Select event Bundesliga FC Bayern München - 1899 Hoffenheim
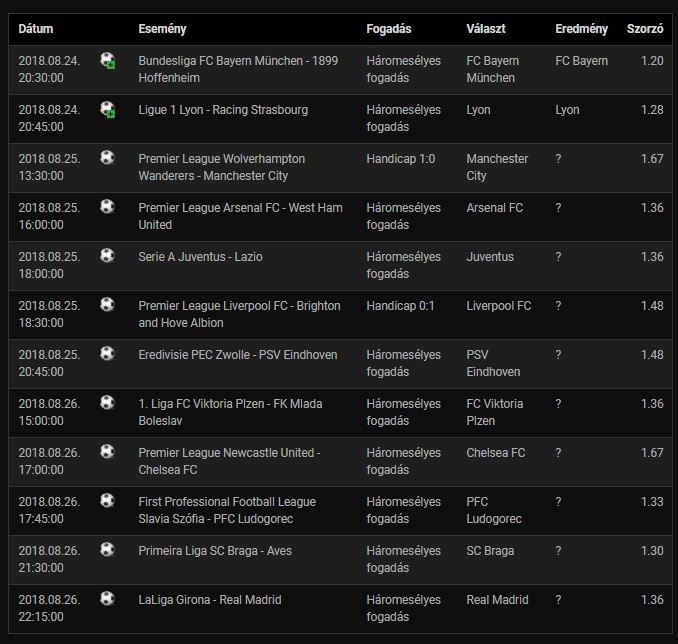 click(x=238, y=69)
